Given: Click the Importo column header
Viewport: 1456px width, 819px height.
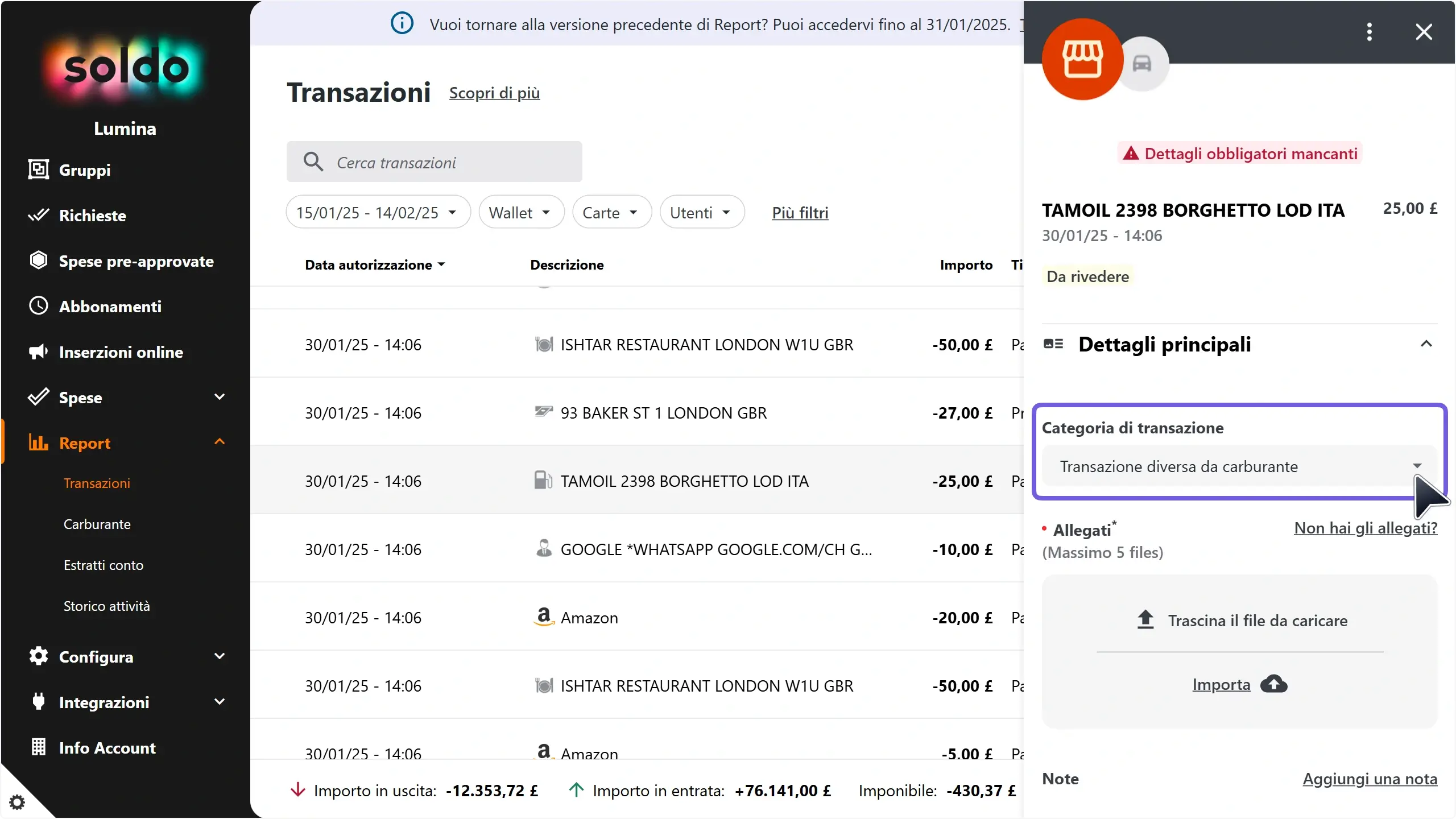Looking at the screenshot, I should (x=966, y=265).
